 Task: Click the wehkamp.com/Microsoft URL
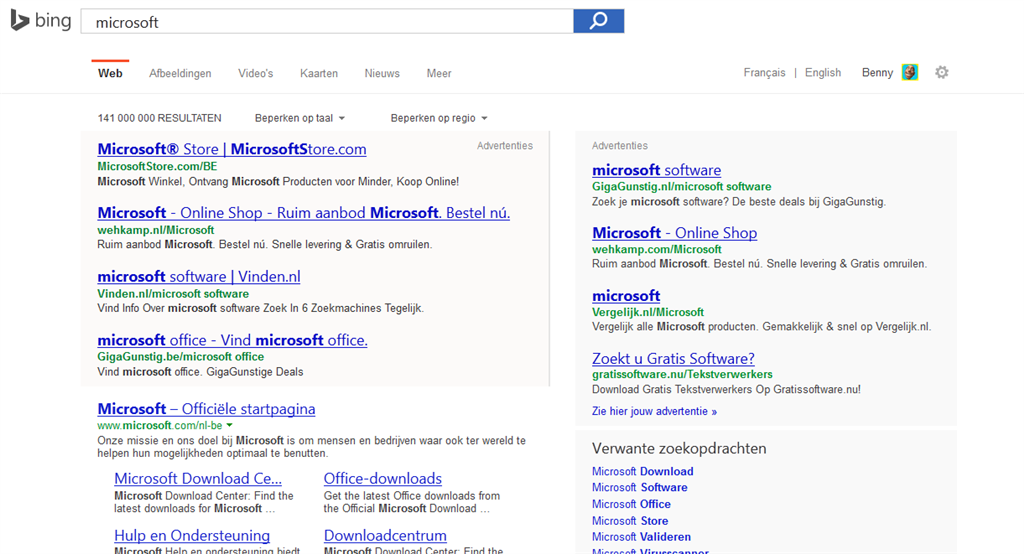coord(657,249)
